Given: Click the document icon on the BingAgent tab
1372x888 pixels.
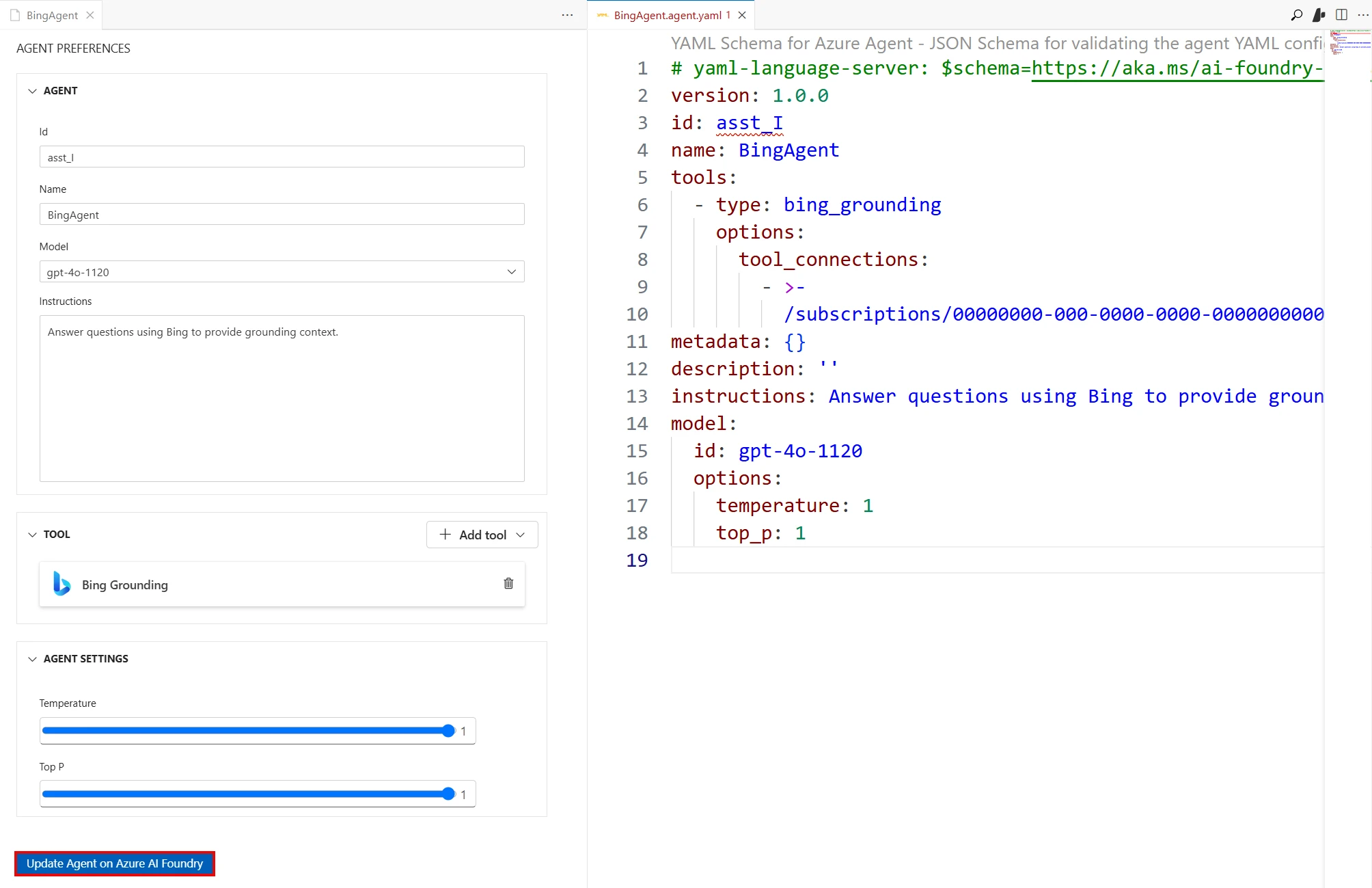Looking at the screenshot, I should click(15, 14).
